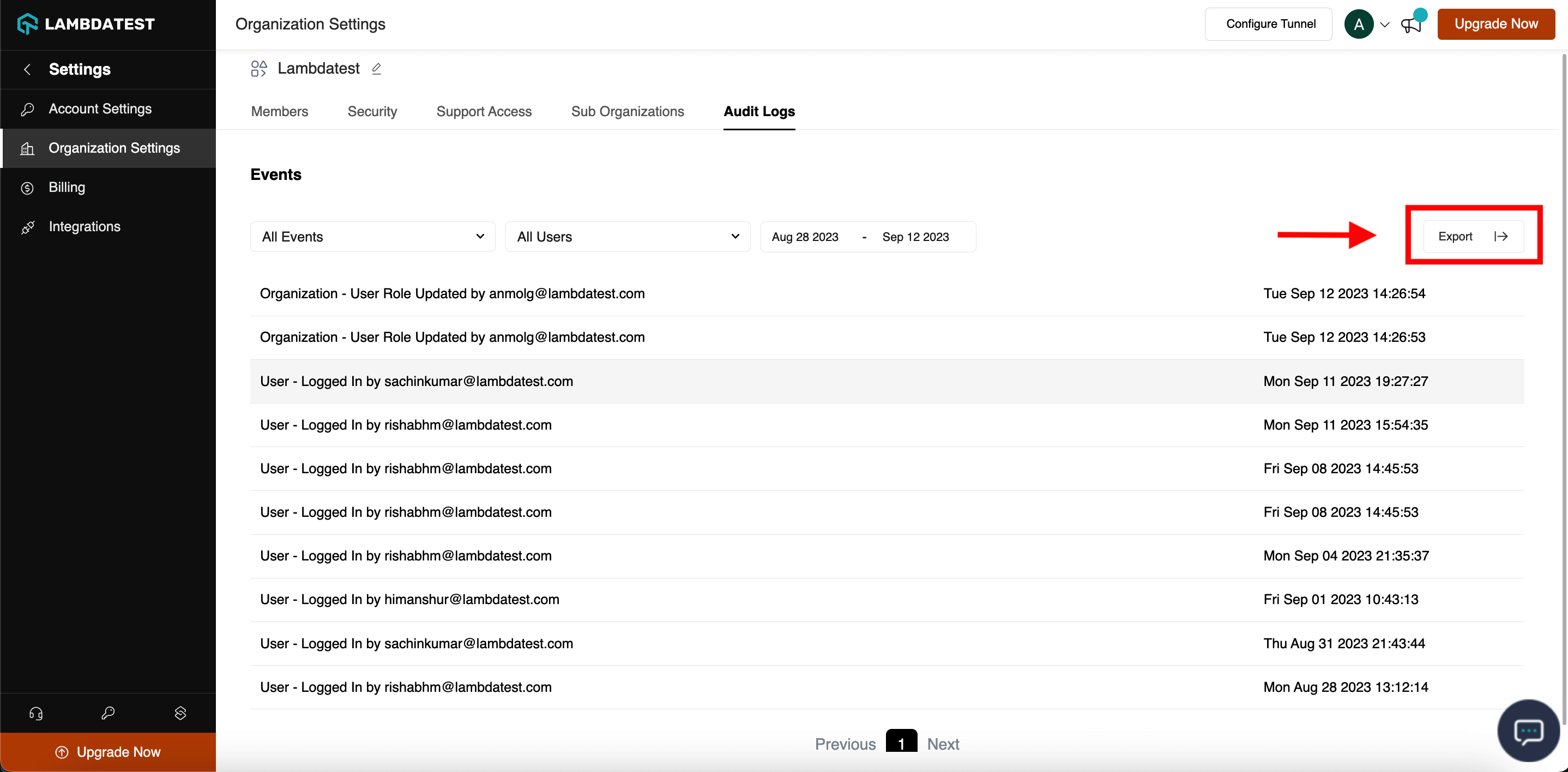Click the organization grid icon beside Lambdatest
Viewport: 1568px width, 772px height.
(258, 69)
